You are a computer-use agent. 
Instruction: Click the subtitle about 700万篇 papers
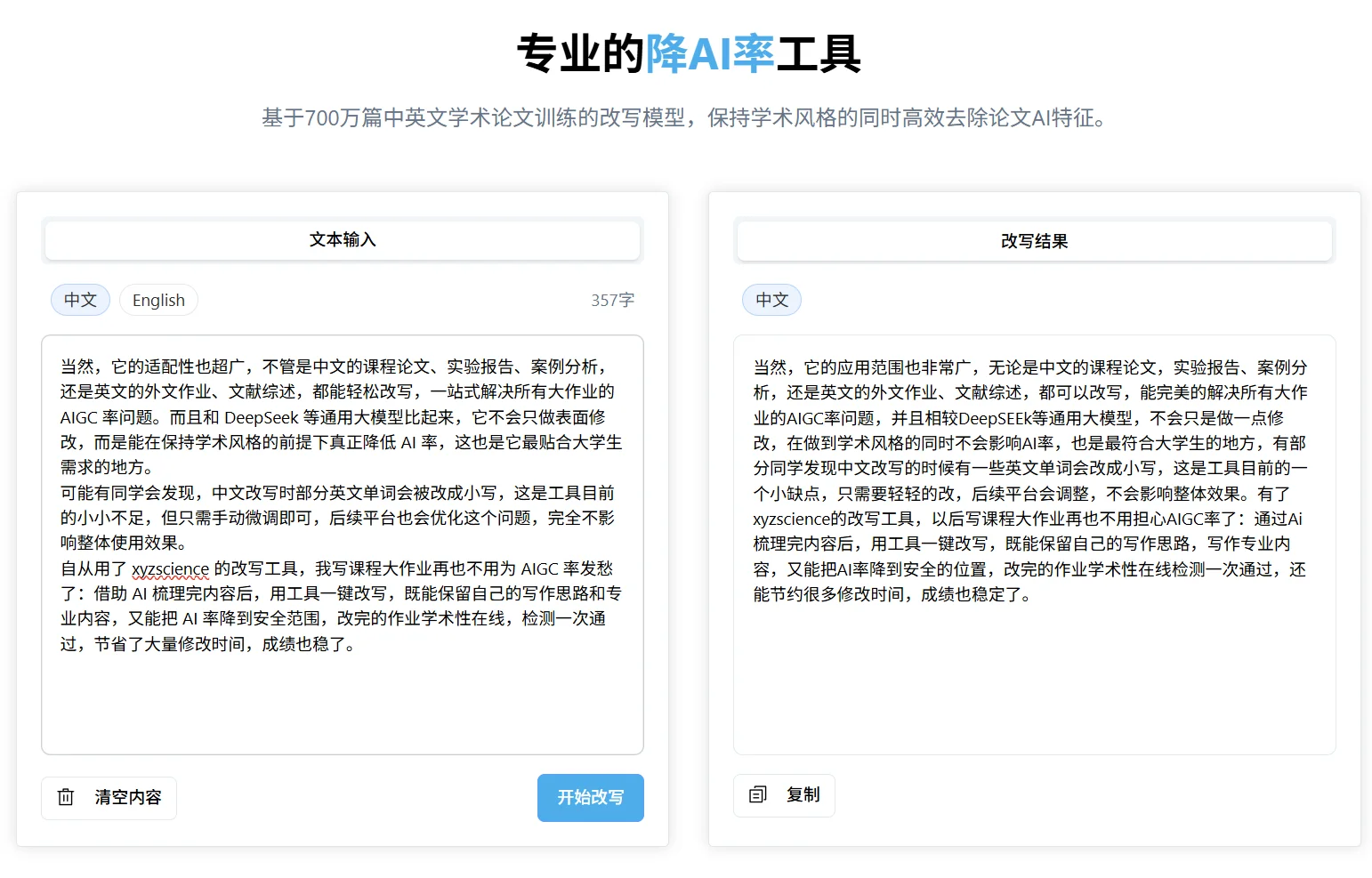tap(684, 117)
